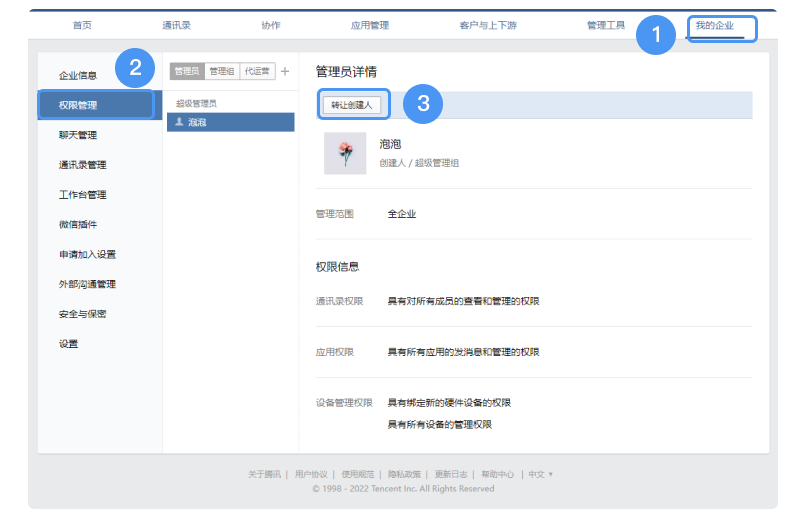Click the person icon beside 泡泡
The height and width of the screenshot is (510, 789).
coord(179,122)
